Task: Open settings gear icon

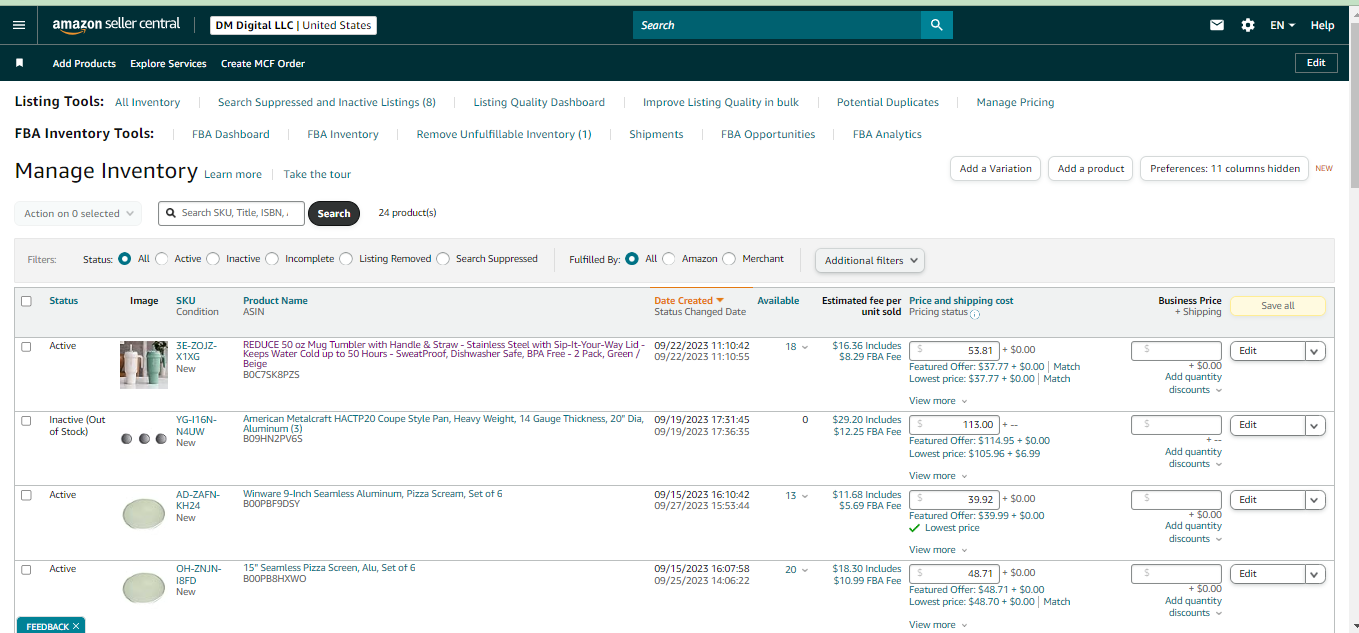Action: [1248, 25]
